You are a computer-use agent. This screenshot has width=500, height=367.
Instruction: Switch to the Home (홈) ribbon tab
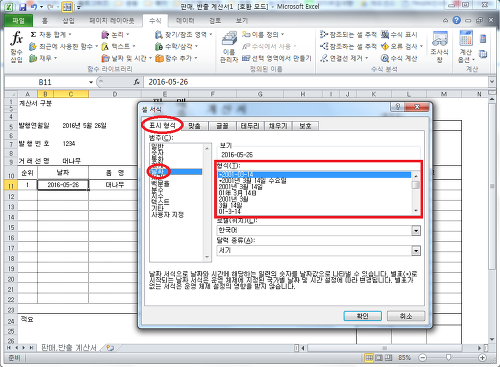[x=45, y=21]
